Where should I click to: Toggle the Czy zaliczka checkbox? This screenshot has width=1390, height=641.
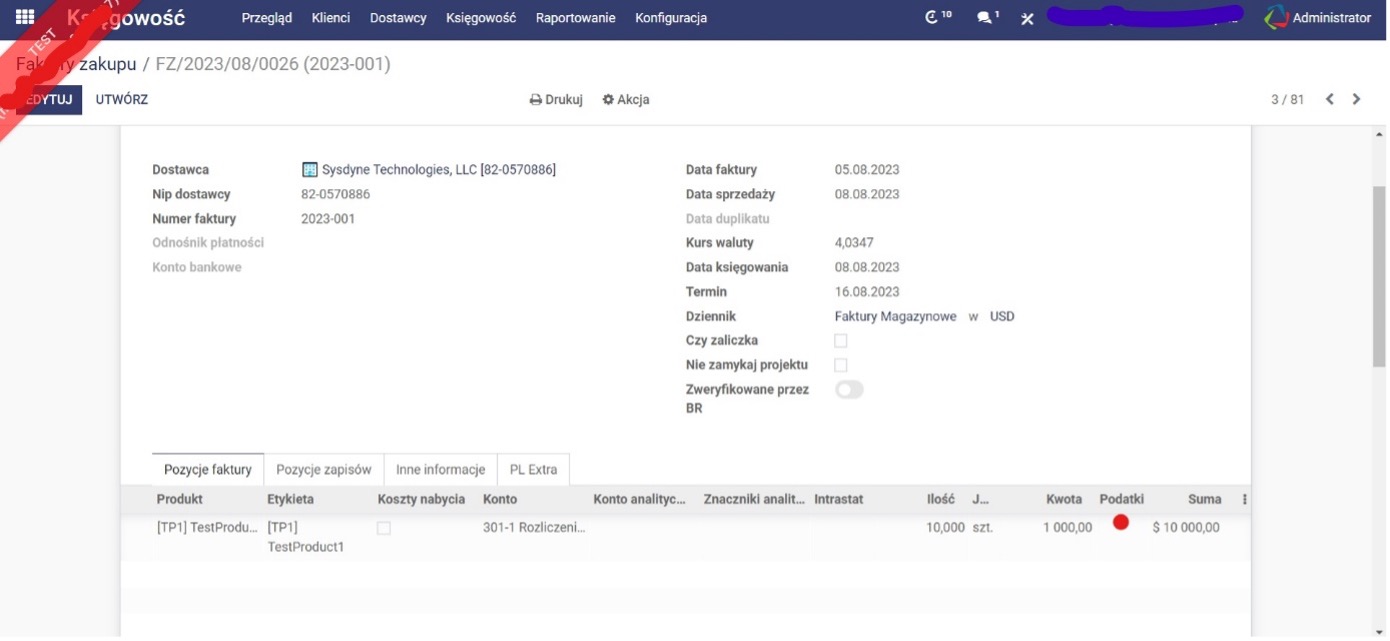point(841,341)
